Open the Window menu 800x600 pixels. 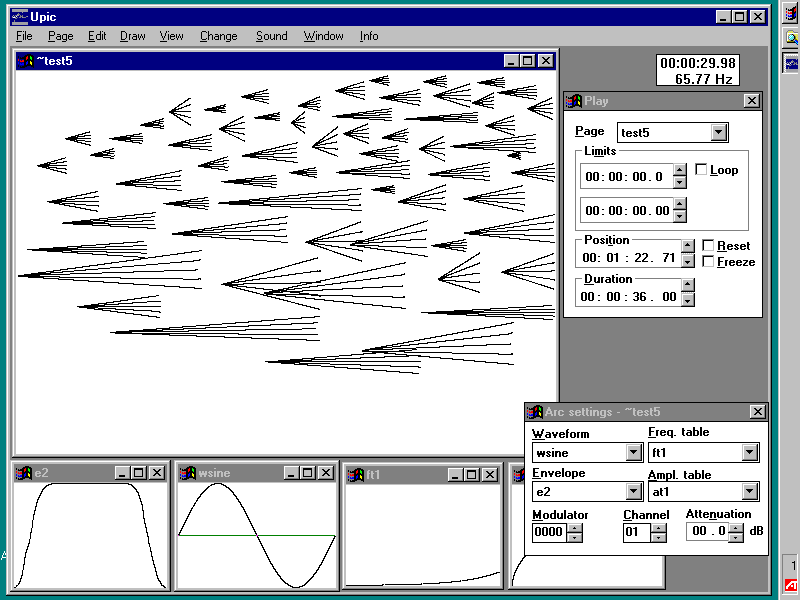tap(323, 36)
